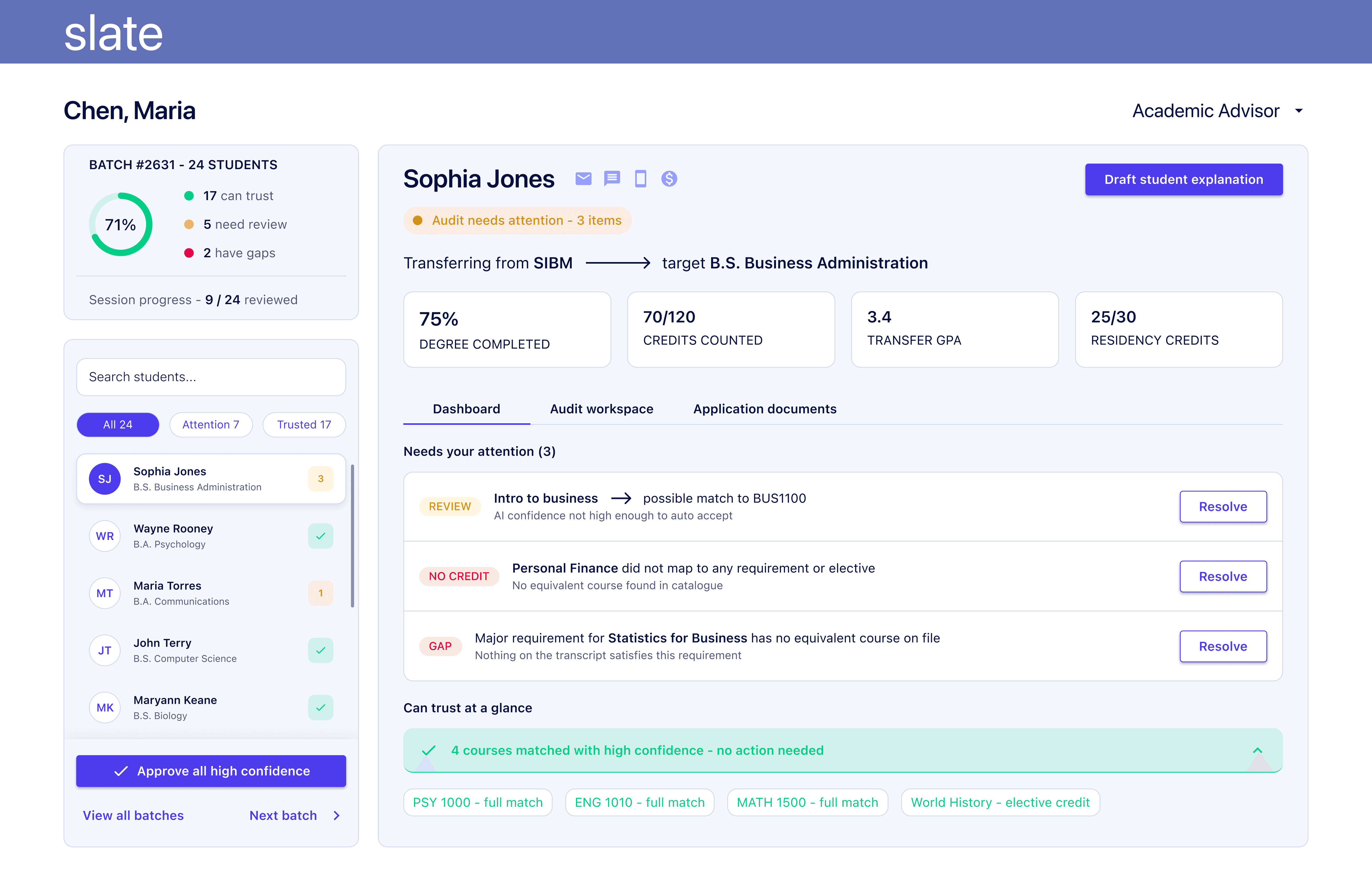This screenshot has width=1372, height=887.
Task: Click 5 need review legend entry
Action: [236, 225]
